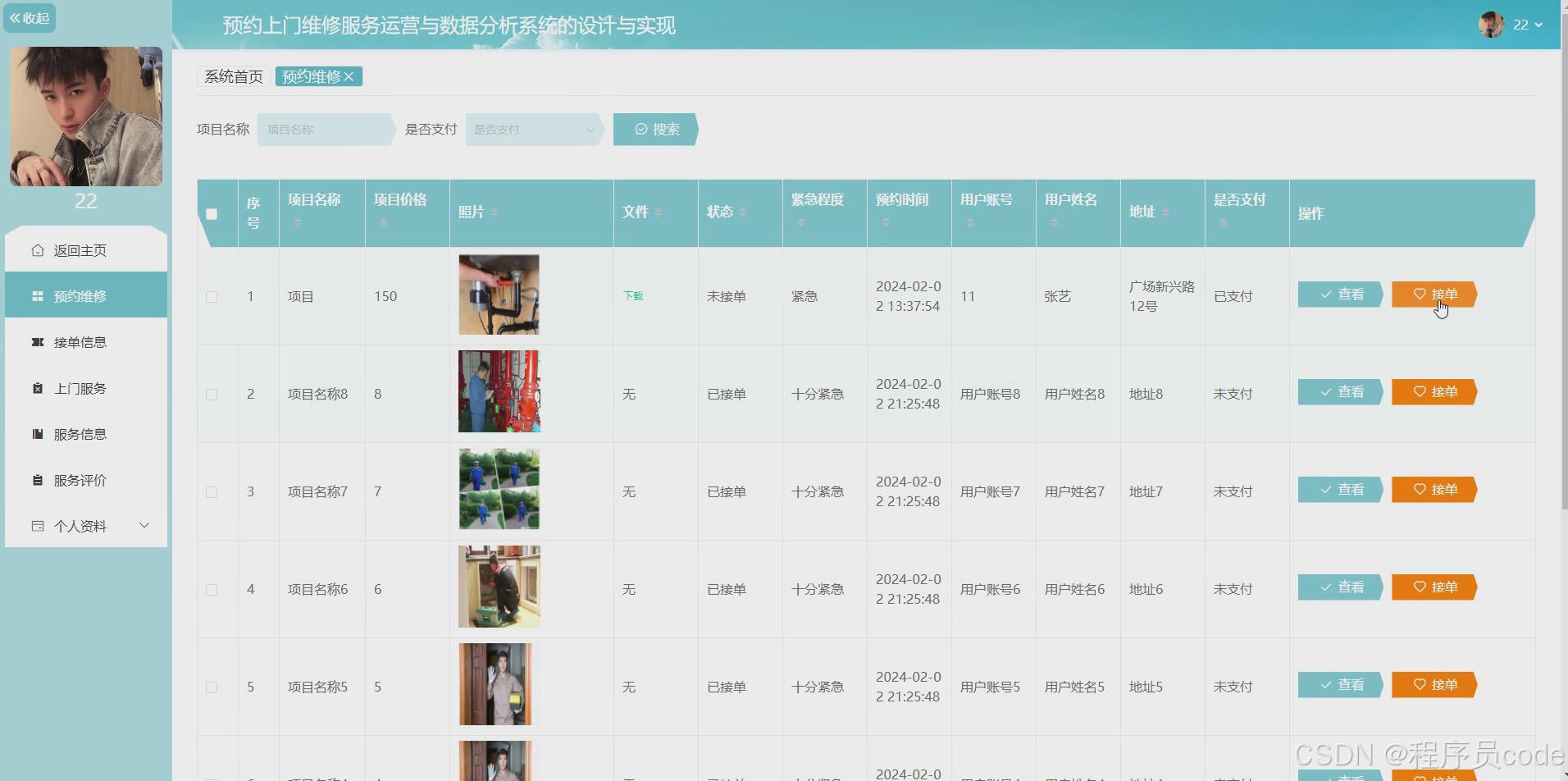The image size is (1568, 781).
Task: Sort by 照片 column arrows
Action: tap(495, 212)
